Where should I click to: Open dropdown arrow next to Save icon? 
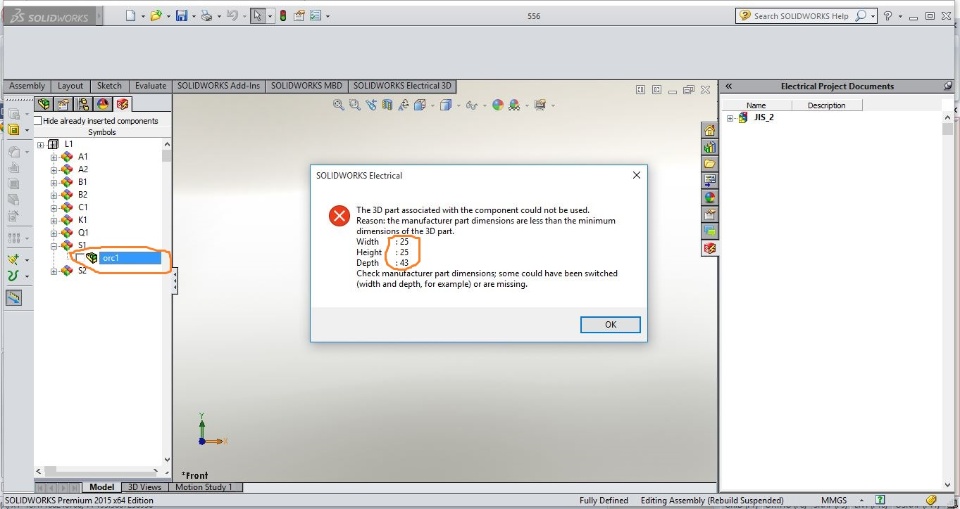pos(193,17)
